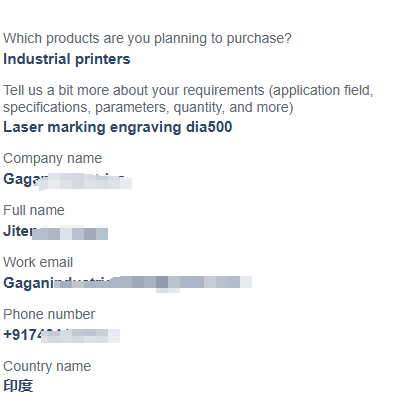Click the word Gagani in the email
Viewport: 412px width, 417px height.
point(28,283)
